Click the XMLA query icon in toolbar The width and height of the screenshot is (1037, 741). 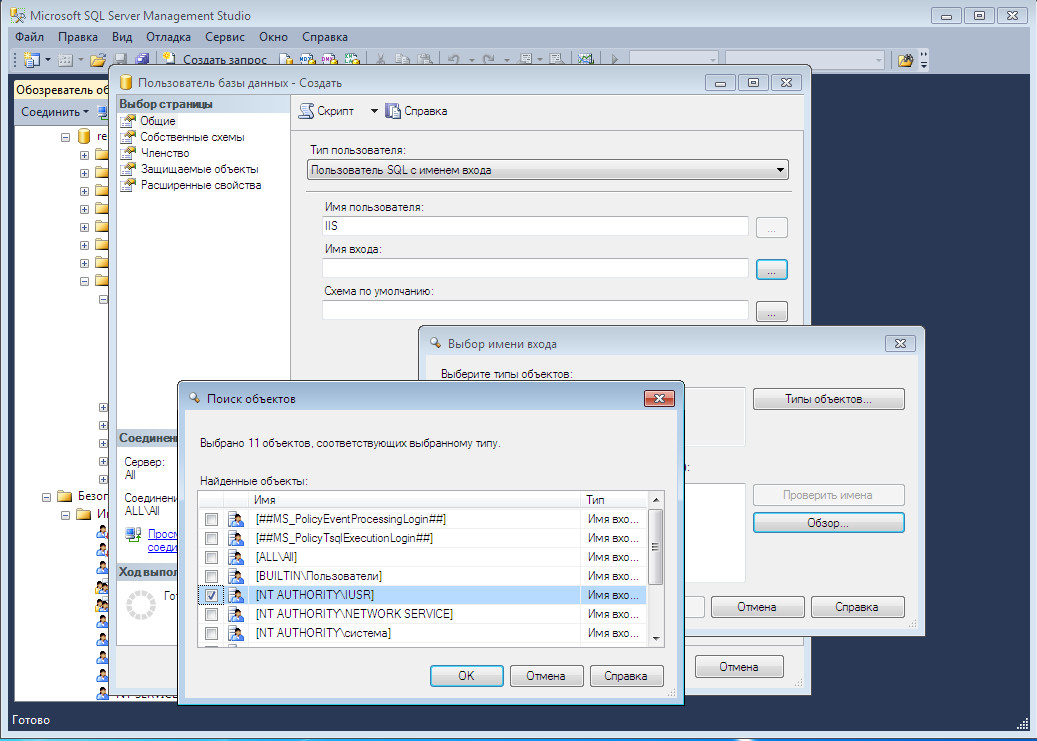click(x=352, y=60)
